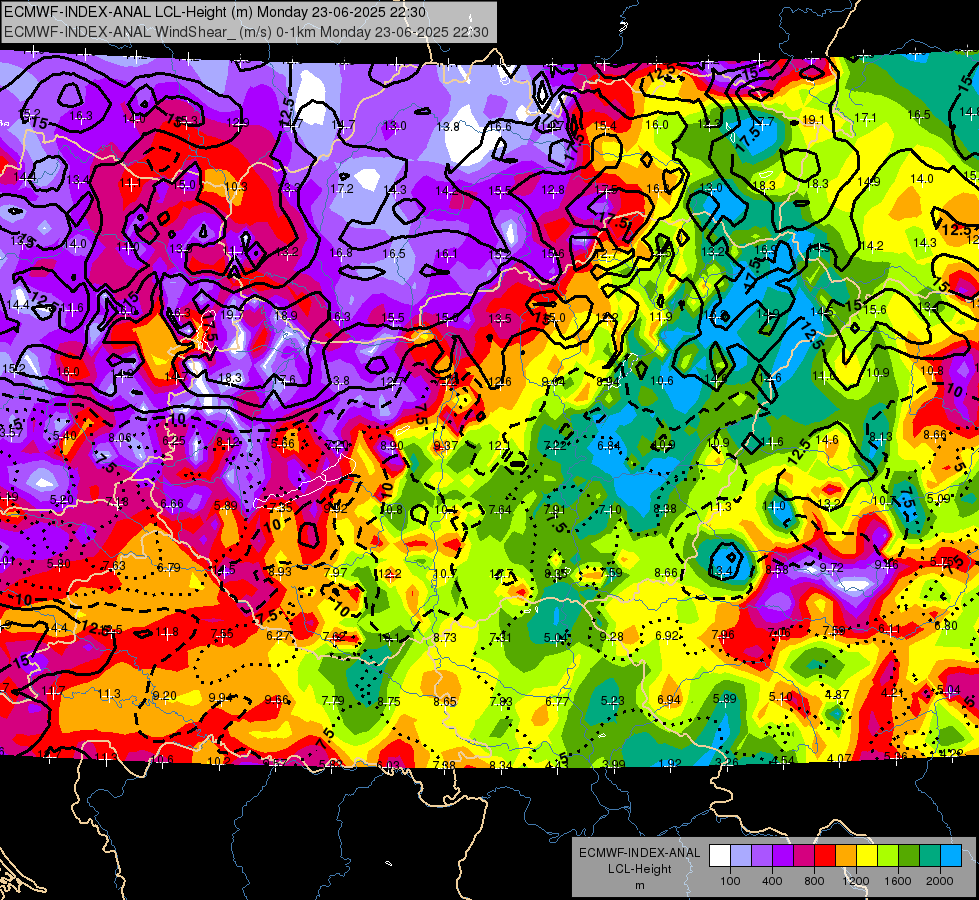
Task: Click the wind shear value 1.92
Action: pos(670,763)
